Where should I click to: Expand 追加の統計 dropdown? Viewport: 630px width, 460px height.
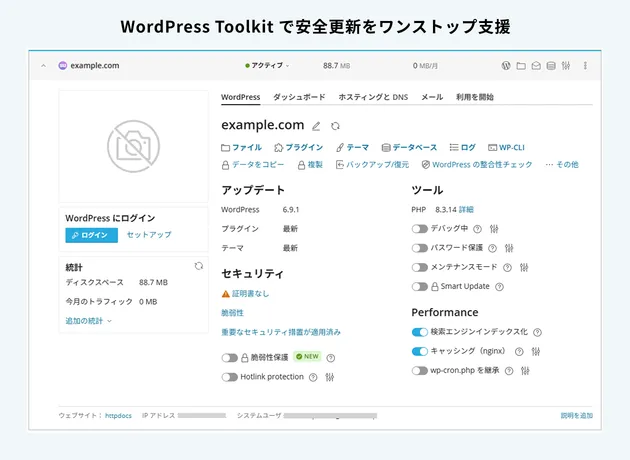[x=88, y=321]
